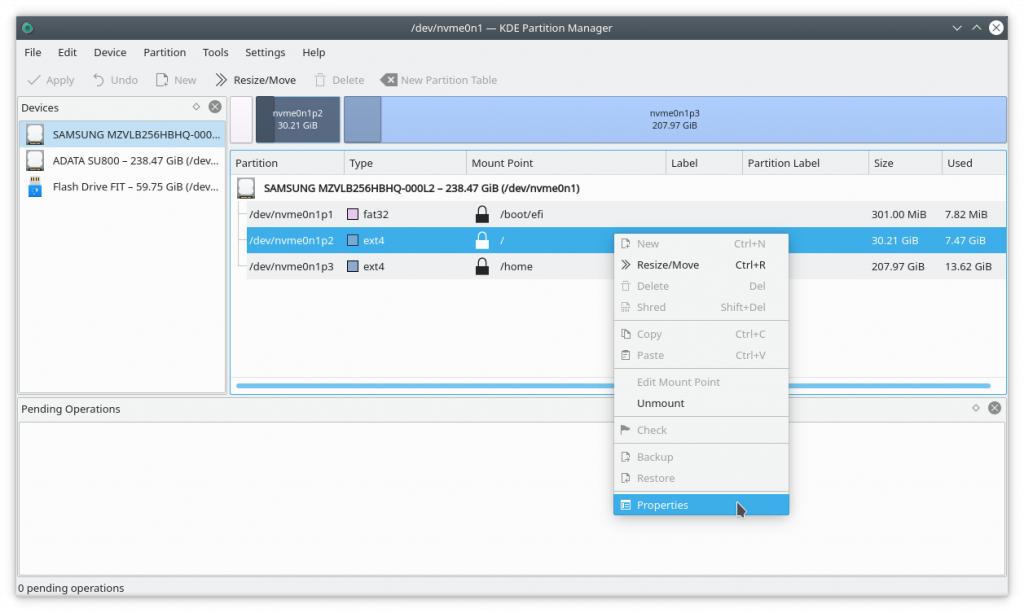Select Unmount from the context menu
Viewport: 1024px width, 613px height.
click(661, 403)
